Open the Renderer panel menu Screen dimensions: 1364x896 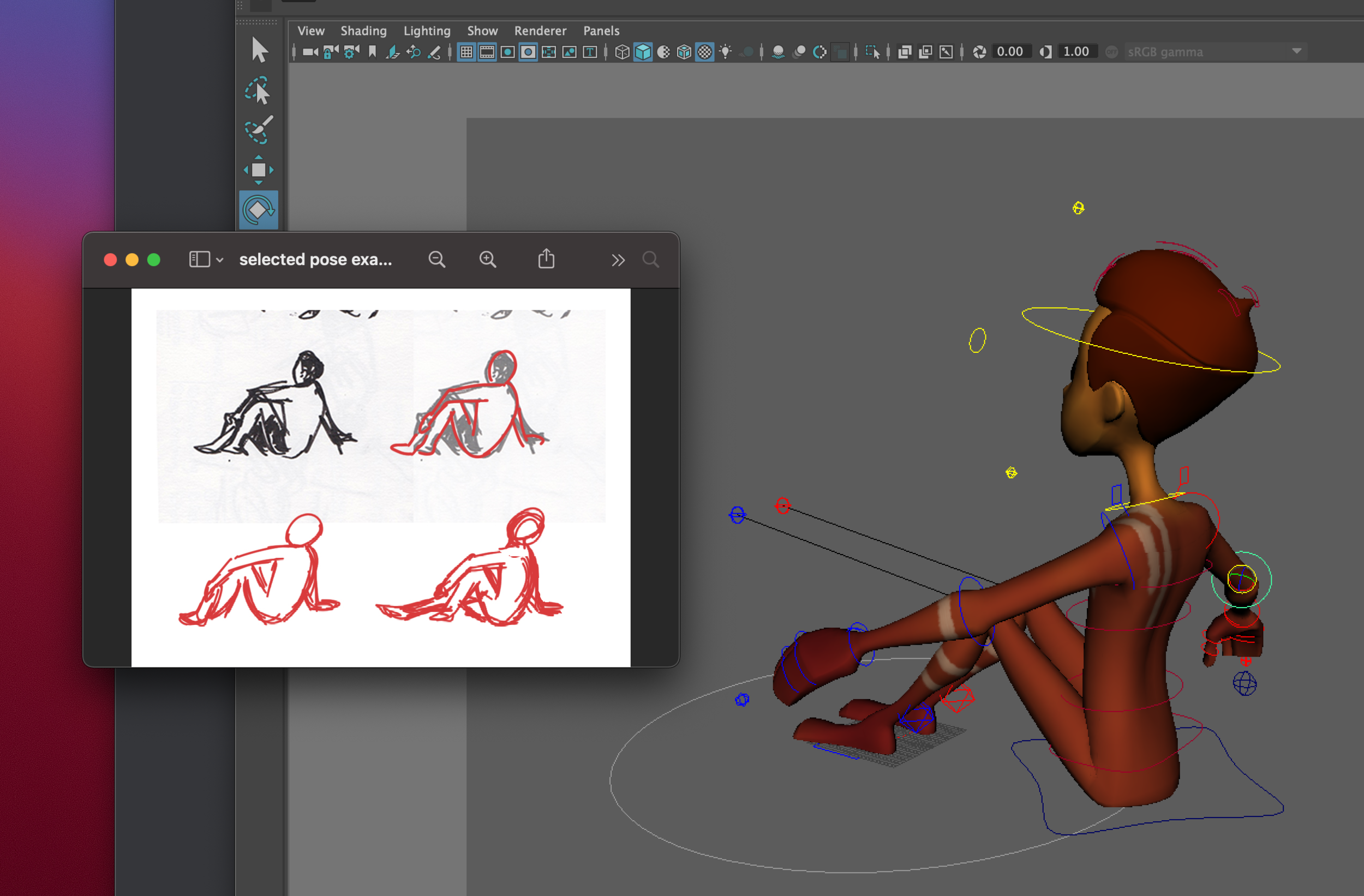coord(540,31)
